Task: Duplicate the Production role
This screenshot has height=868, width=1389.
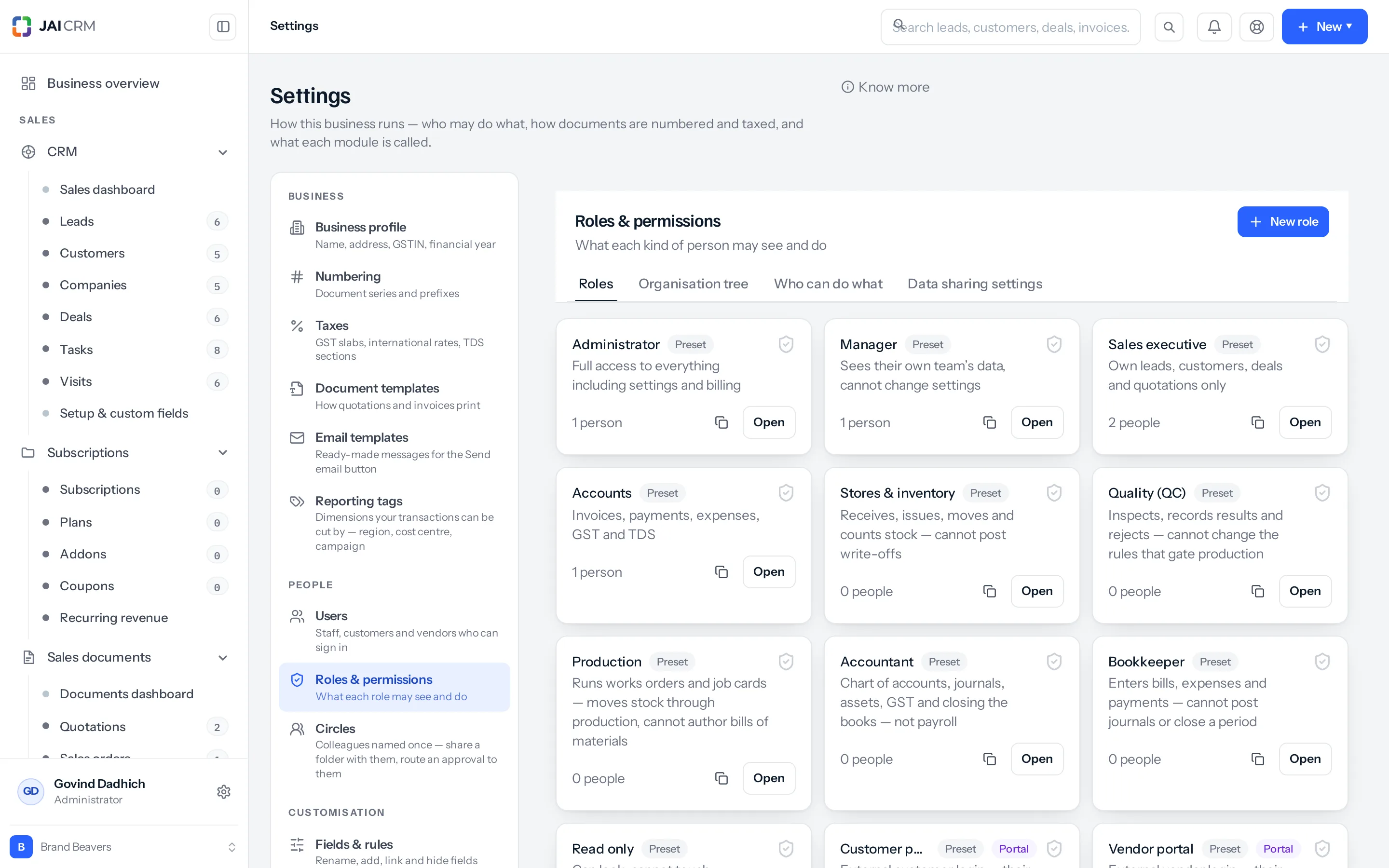Action: [x=722, y=778]
